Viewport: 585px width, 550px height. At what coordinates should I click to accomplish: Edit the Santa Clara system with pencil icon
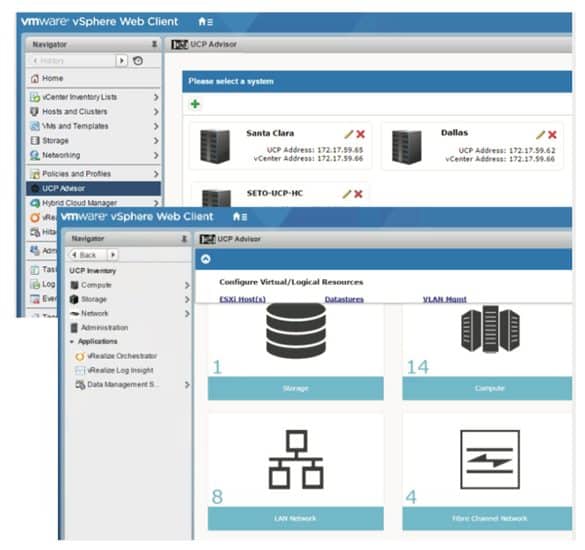click(348, 134)
